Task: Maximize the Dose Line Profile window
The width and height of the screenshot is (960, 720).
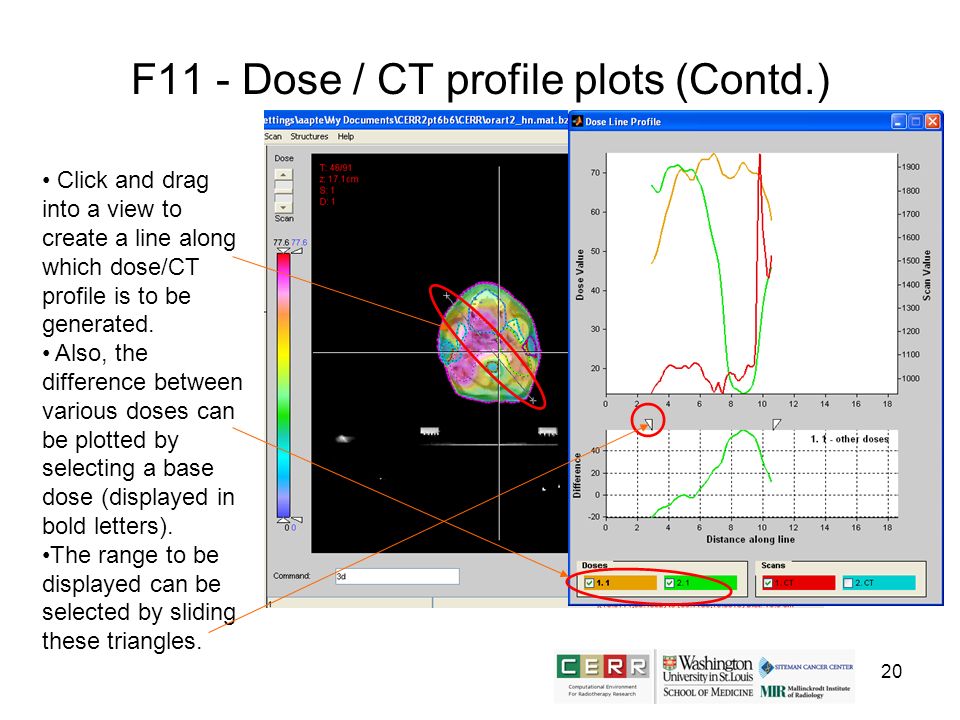Action: (915, 121)
